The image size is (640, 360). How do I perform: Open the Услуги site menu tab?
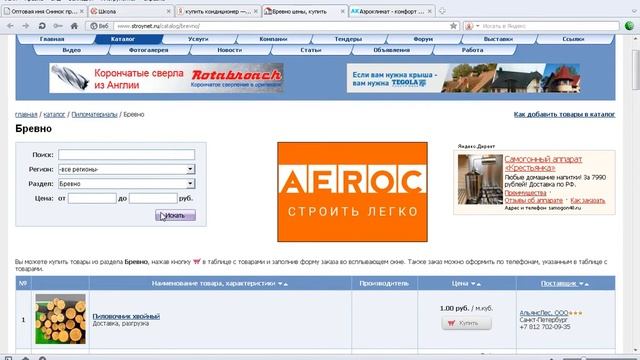pos(198,39)
